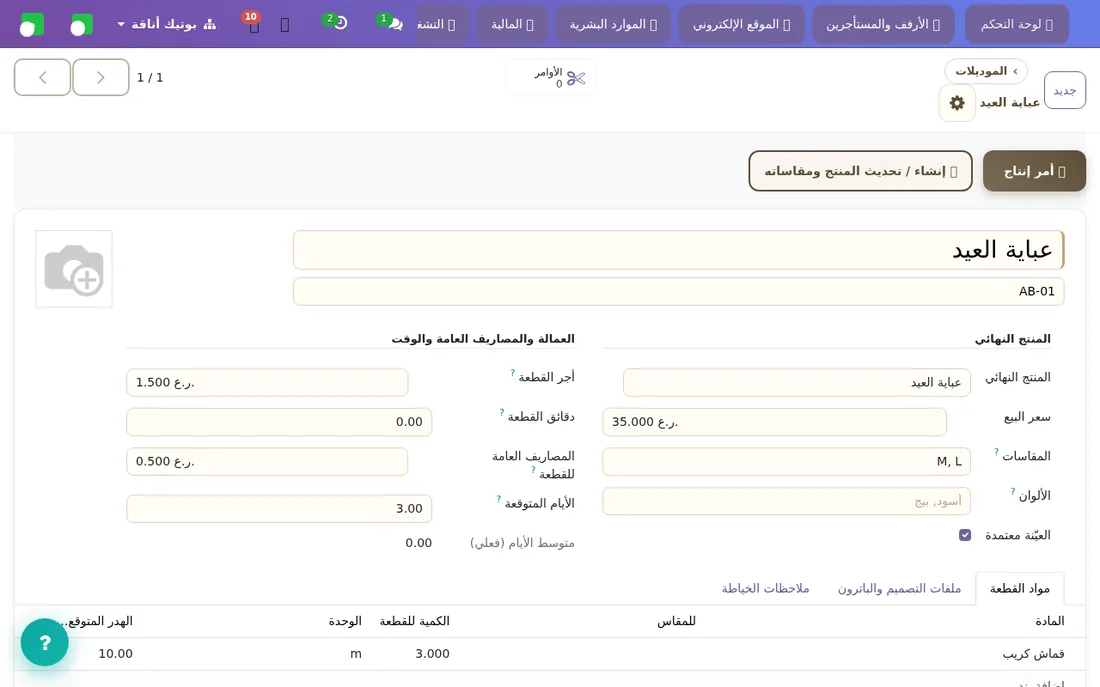Switch to ملفات التصميم والباترون tab
The height and width of the screenshot is (687, 1100).
point(899,588)
